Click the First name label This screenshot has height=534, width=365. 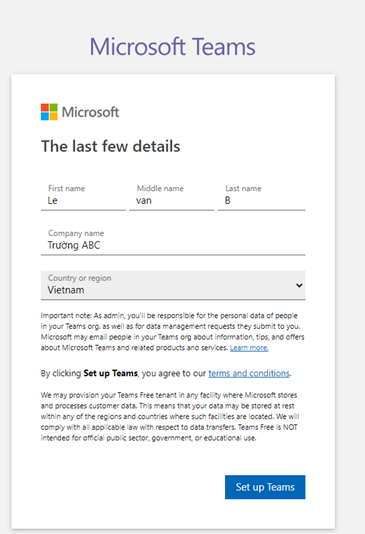[x=66, y=188]
